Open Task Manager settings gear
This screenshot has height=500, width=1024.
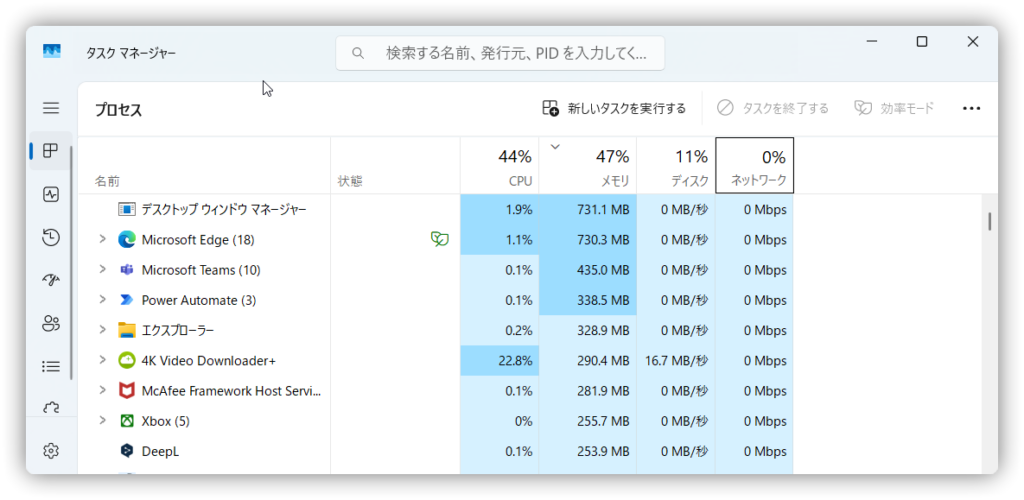(x=51, y=451)
